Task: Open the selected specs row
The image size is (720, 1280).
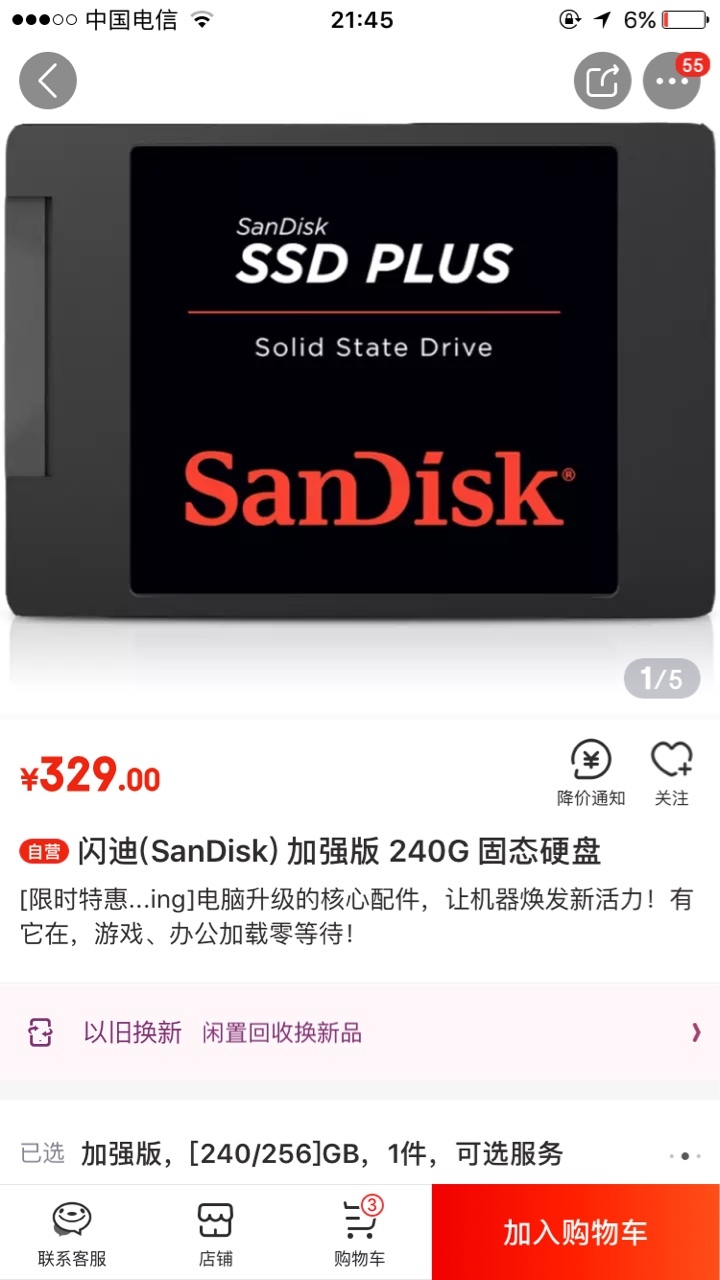Action: click(360, 1153)
